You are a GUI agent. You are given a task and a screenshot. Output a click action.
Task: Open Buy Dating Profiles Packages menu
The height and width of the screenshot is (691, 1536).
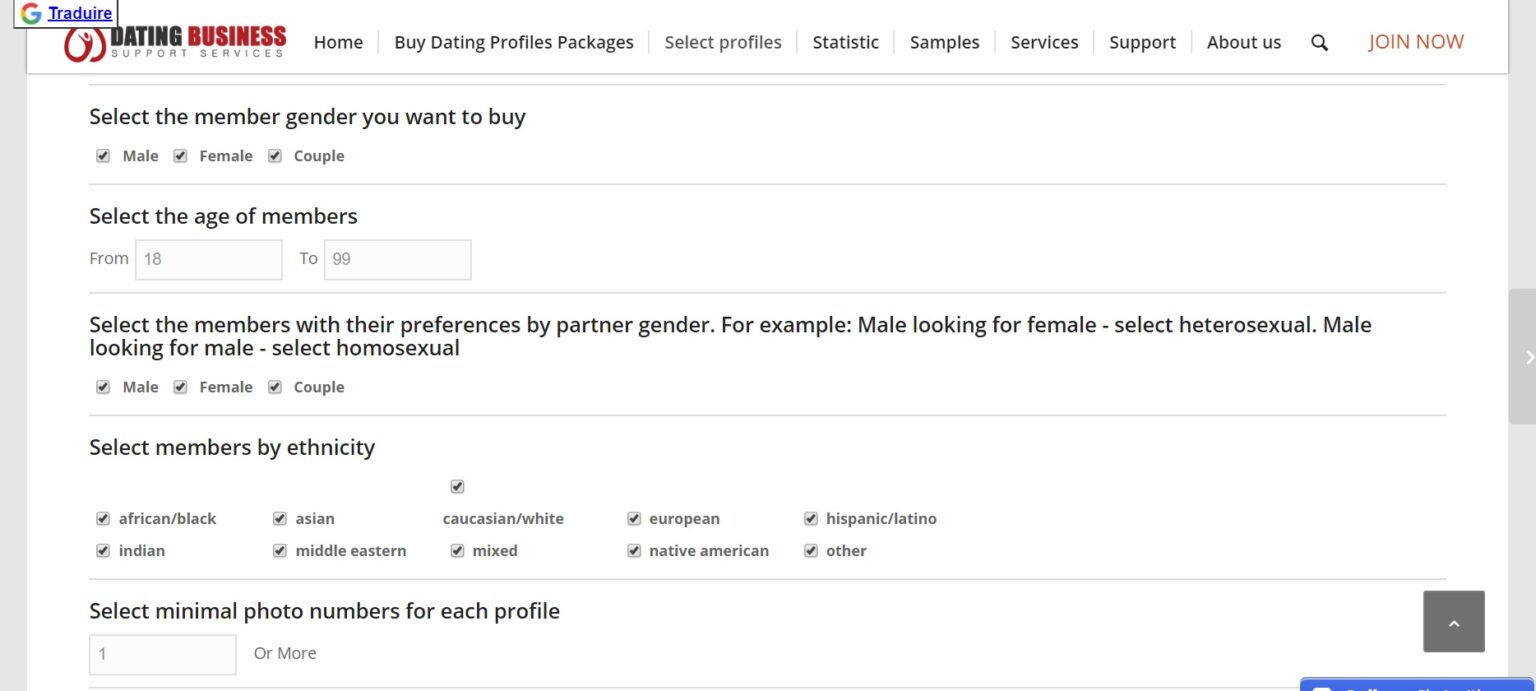click(x=513, y=42)
